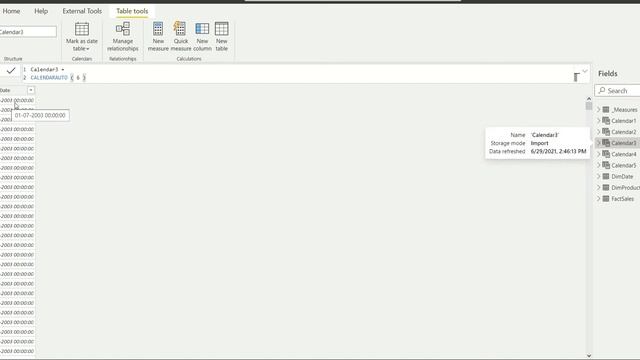Create a Quick measure
The image size is (640, 360).
pyautogui.click(x=181, y=36)
